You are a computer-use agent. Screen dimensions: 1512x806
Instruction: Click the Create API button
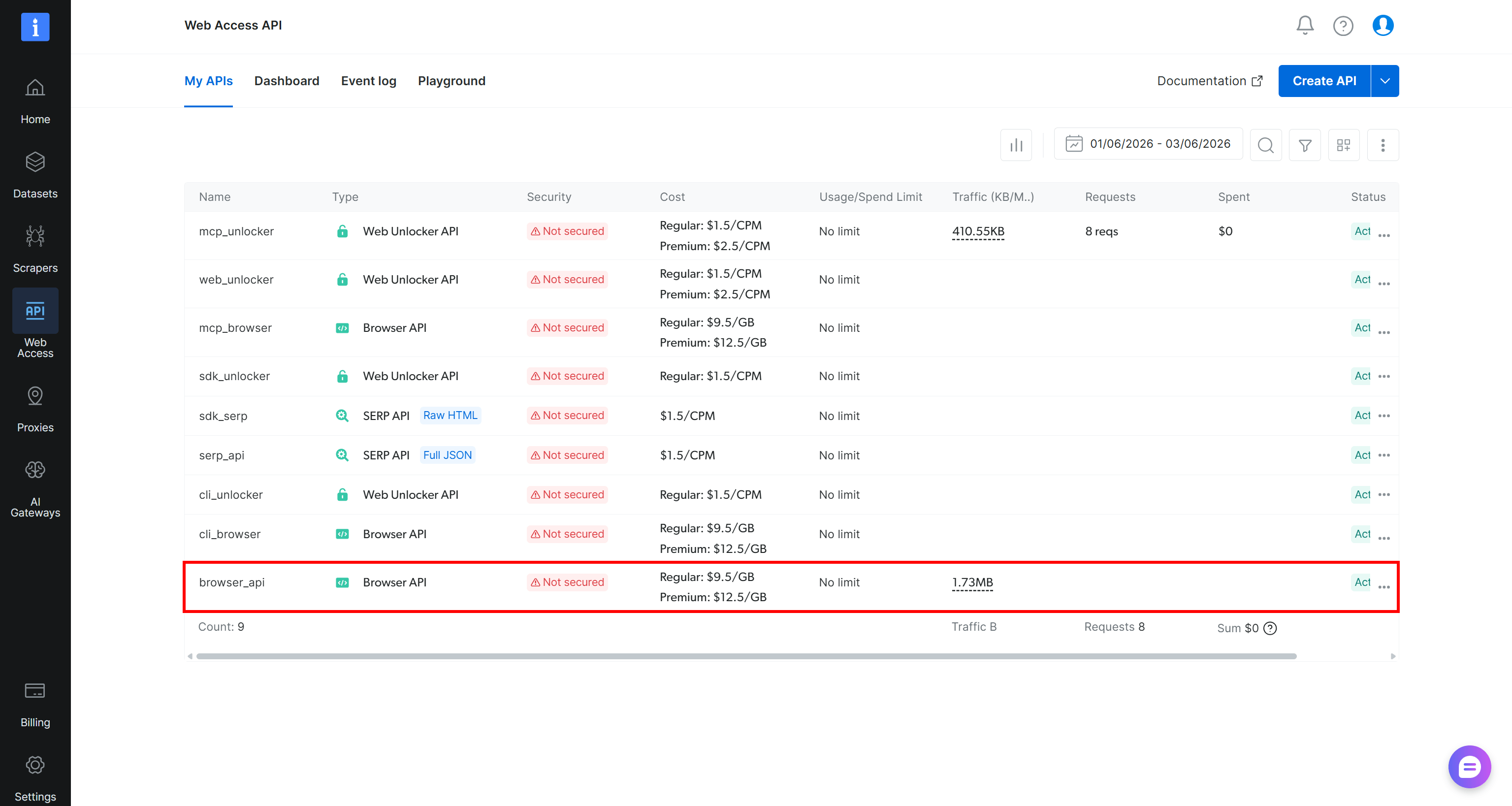pyautogui.click(x=1324, y=81)
